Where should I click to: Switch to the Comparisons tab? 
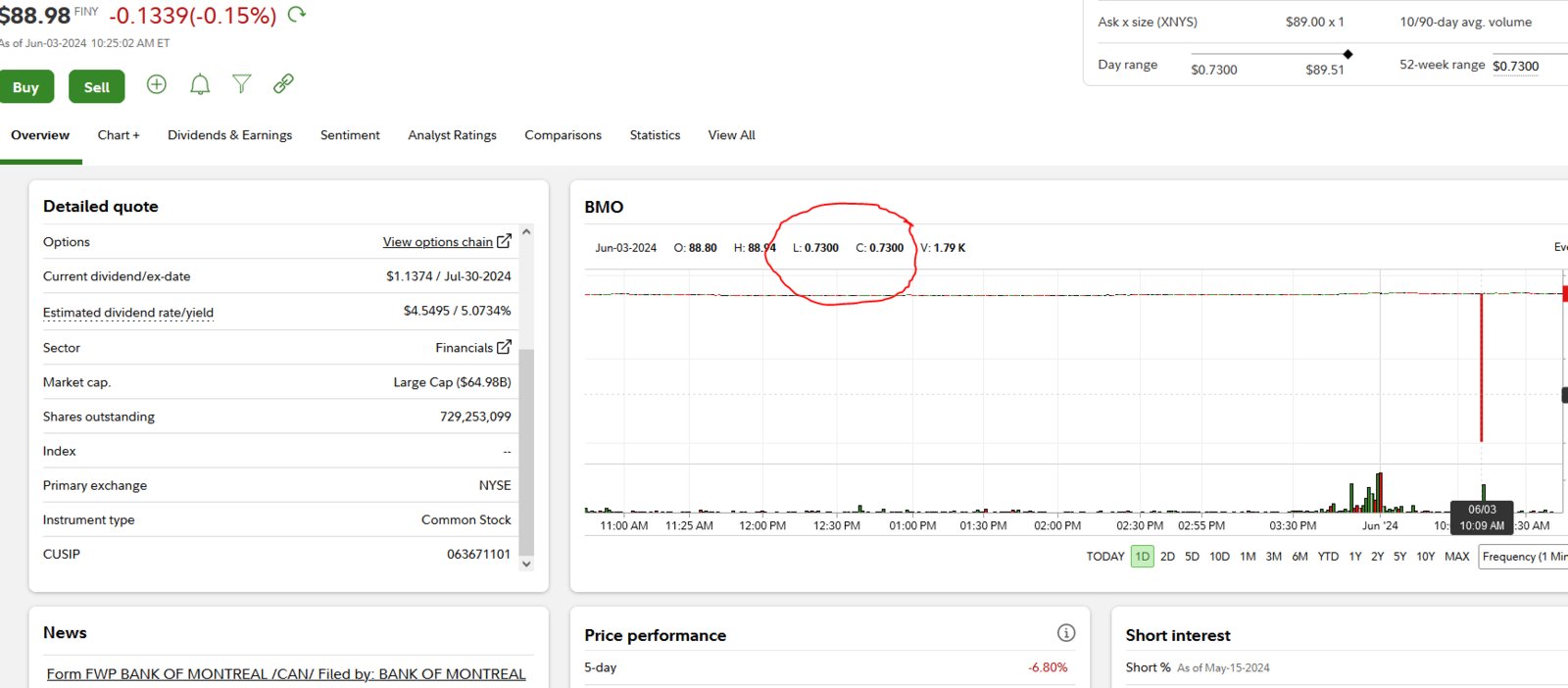[x=563, y=135]
